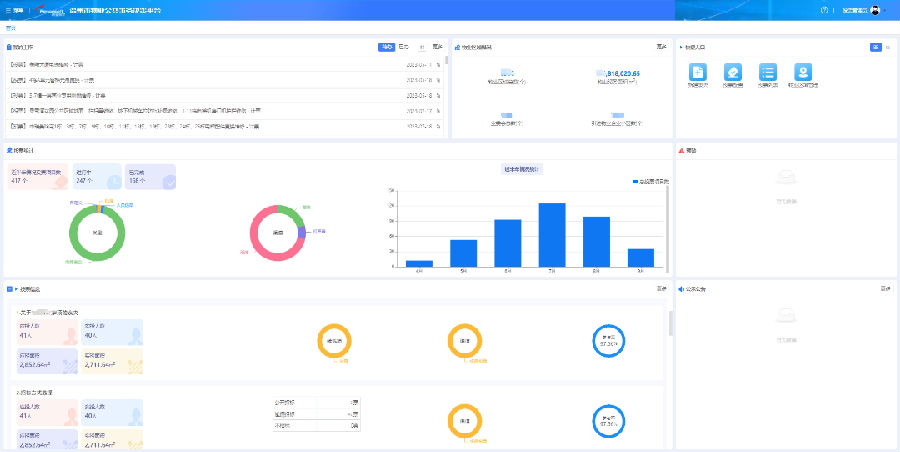
Task: Click the help question mark icon
Action: click(x=824, y=10)
